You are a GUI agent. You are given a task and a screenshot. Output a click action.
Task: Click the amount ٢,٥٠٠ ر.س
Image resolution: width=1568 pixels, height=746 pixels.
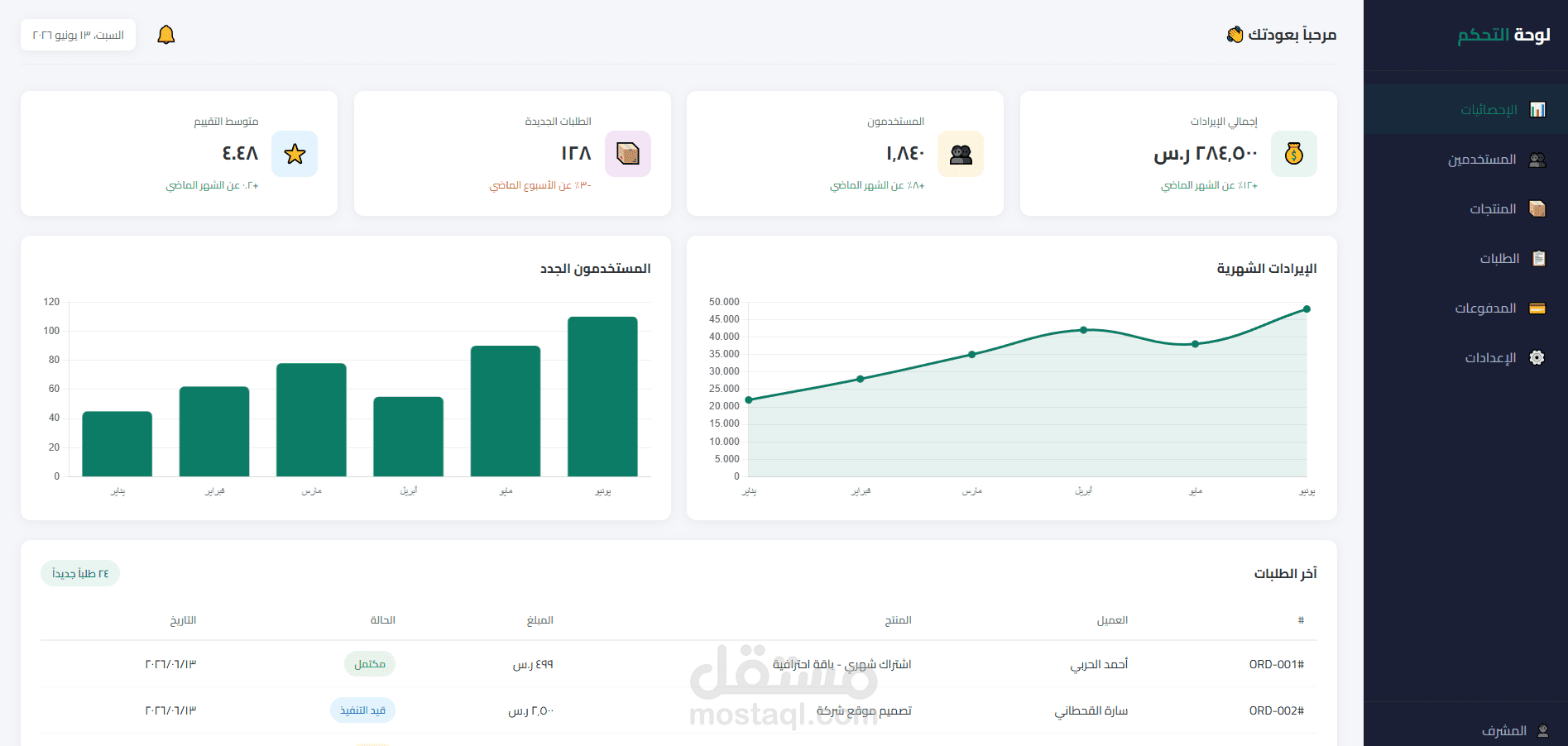531,710
